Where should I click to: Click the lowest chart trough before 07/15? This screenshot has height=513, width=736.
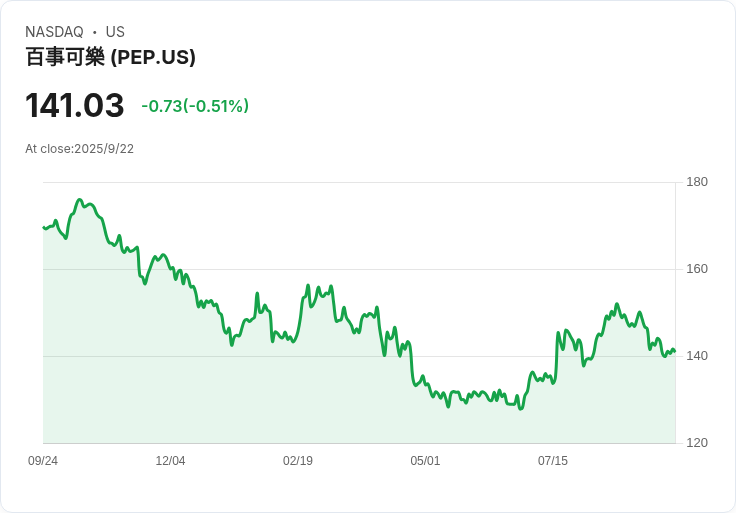521,409
